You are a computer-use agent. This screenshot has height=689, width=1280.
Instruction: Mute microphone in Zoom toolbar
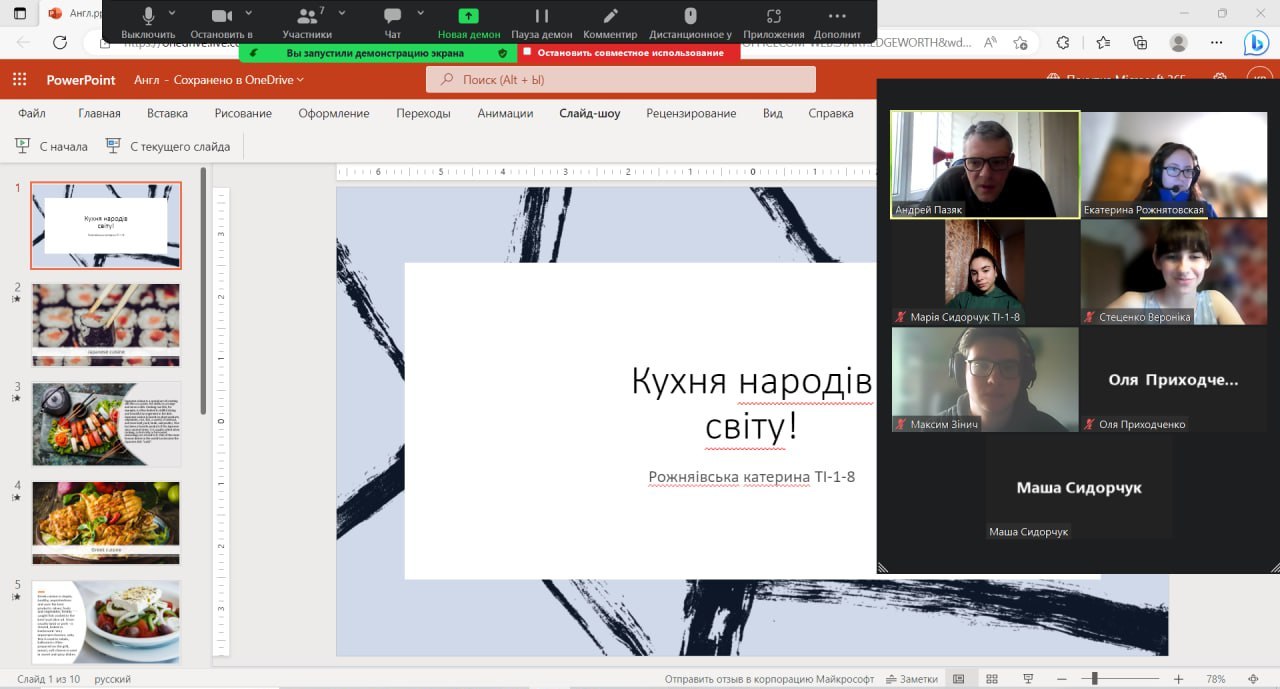(148, 17)
